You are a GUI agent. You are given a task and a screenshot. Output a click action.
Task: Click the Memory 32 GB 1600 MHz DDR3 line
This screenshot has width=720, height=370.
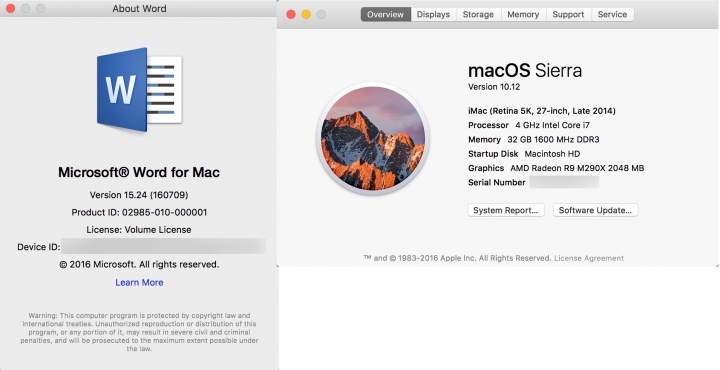(534, 139)
